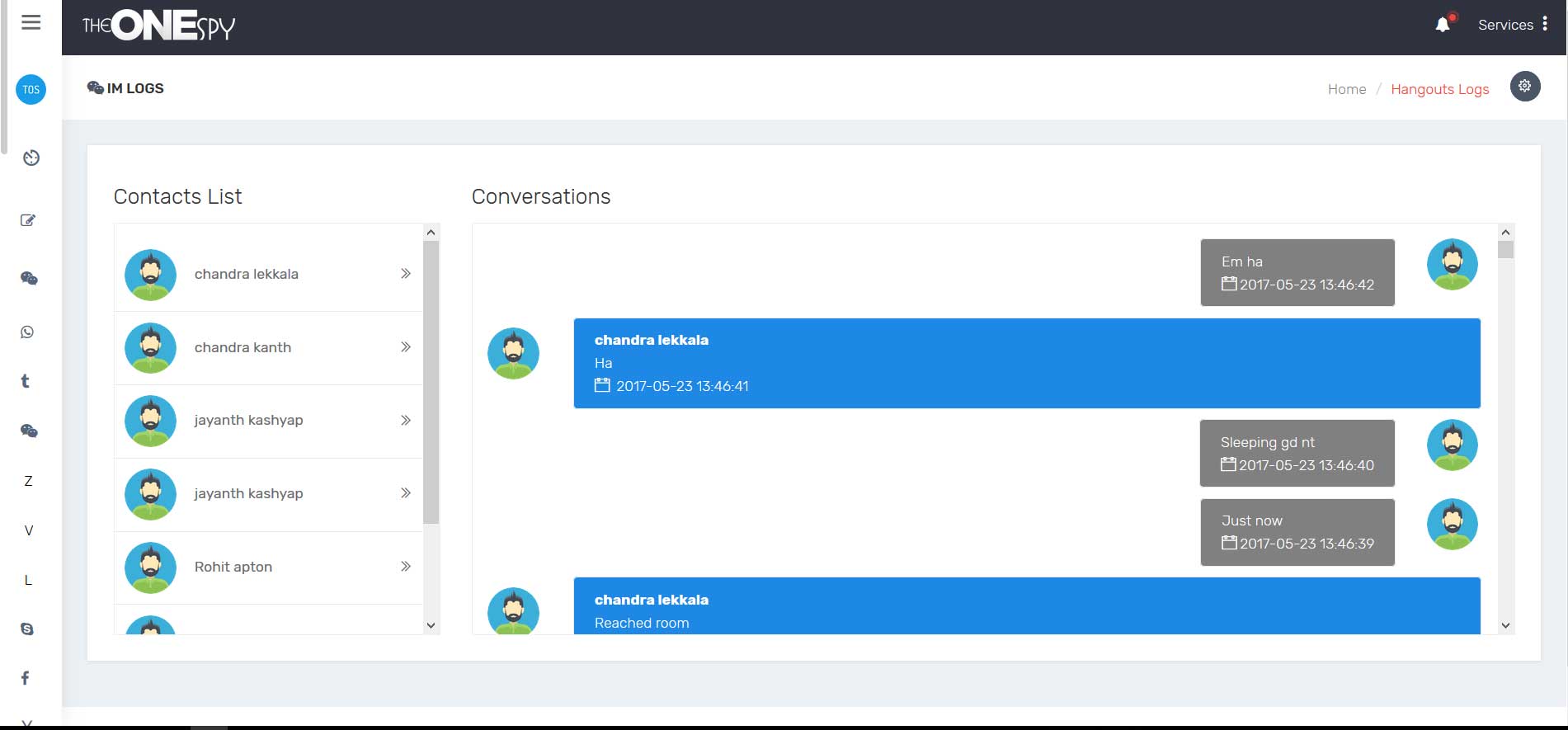Expand the Rohit apton contact chevron

[405, 567]
